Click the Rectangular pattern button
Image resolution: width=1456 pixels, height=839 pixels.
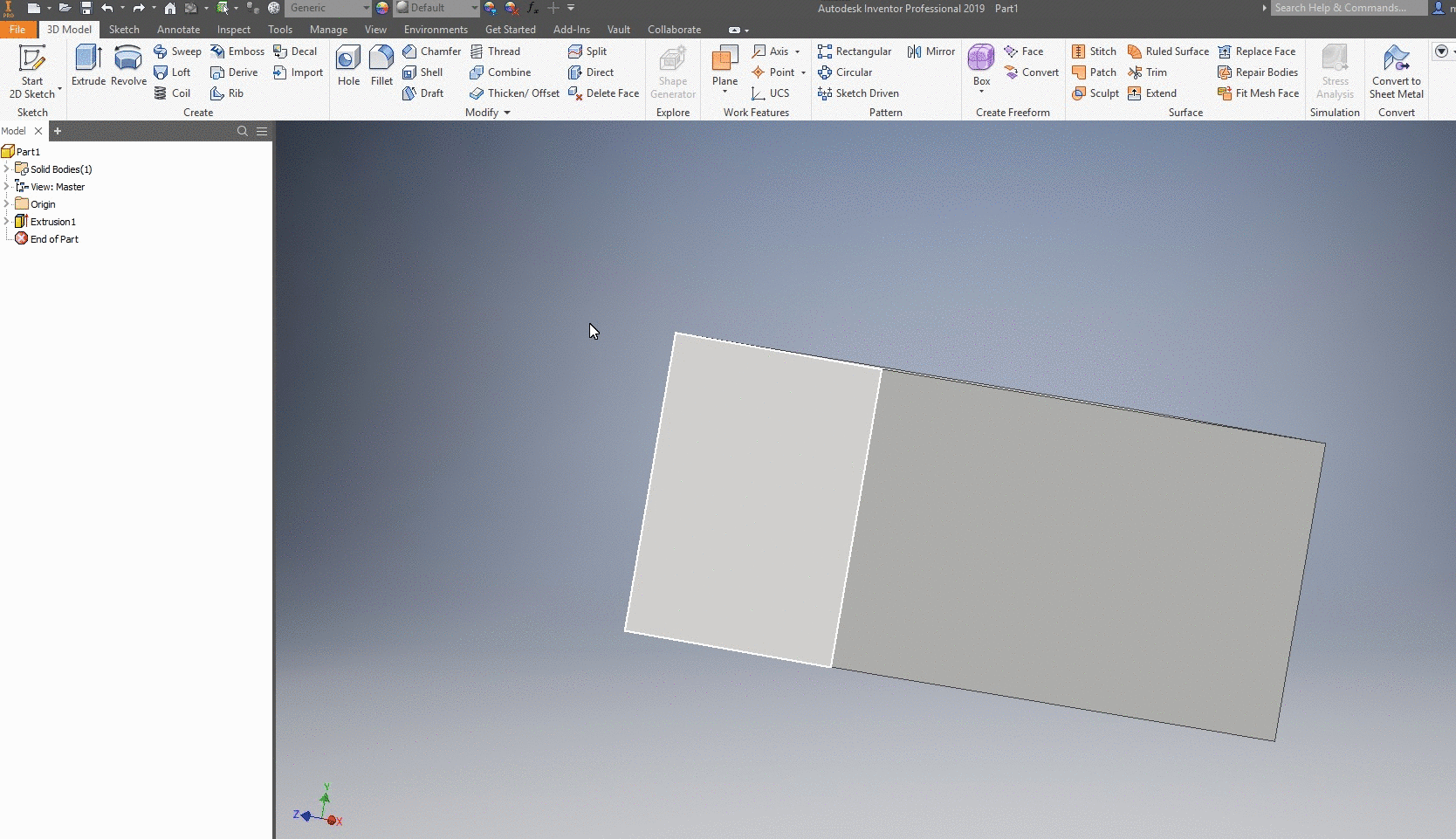[854, 52]
